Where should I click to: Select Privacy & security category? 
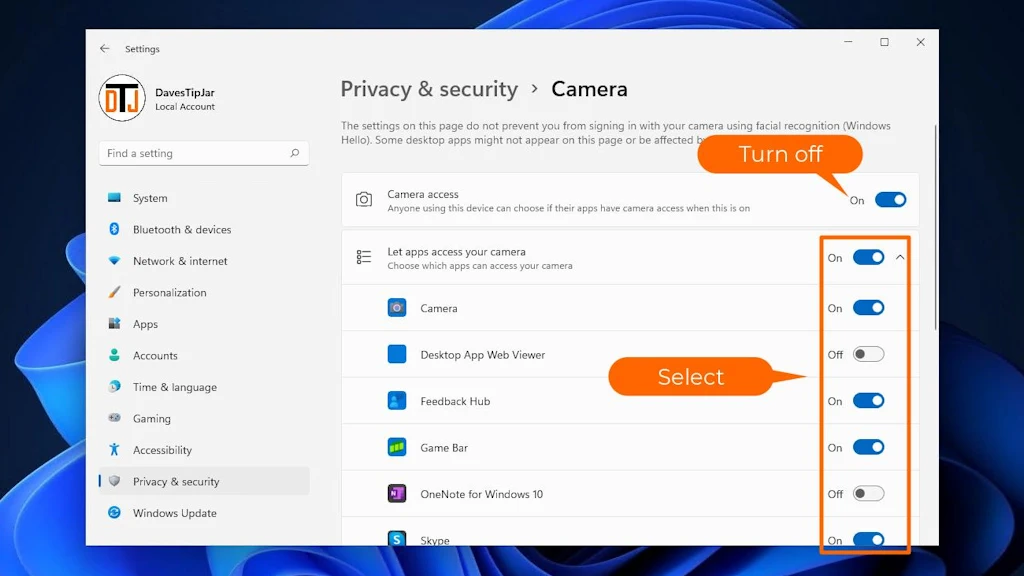pos(204,481)
